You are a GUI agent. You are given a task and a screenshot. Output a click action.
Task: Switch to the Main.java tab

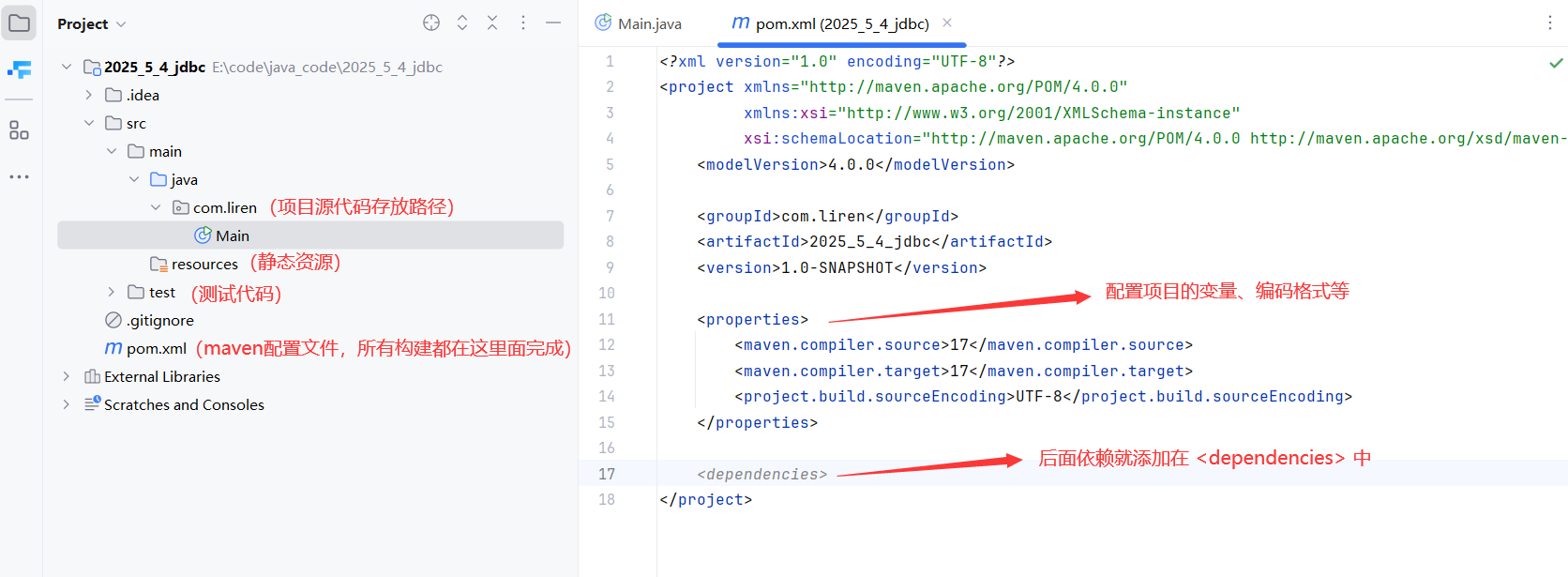[639, 23]
